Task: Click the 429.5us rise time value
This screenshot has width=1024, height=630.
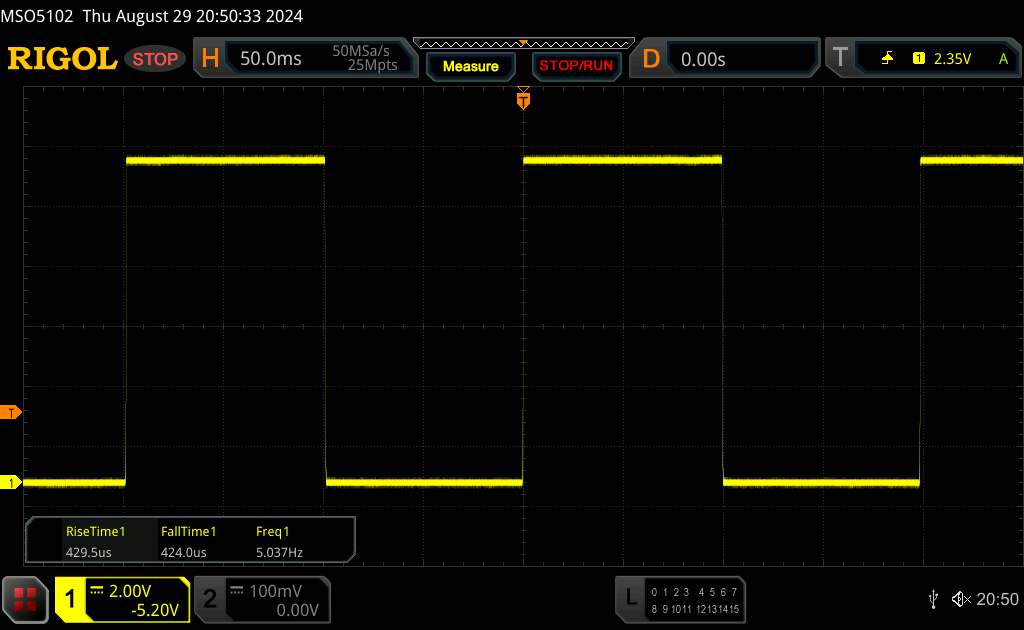Action: (88, 552)
